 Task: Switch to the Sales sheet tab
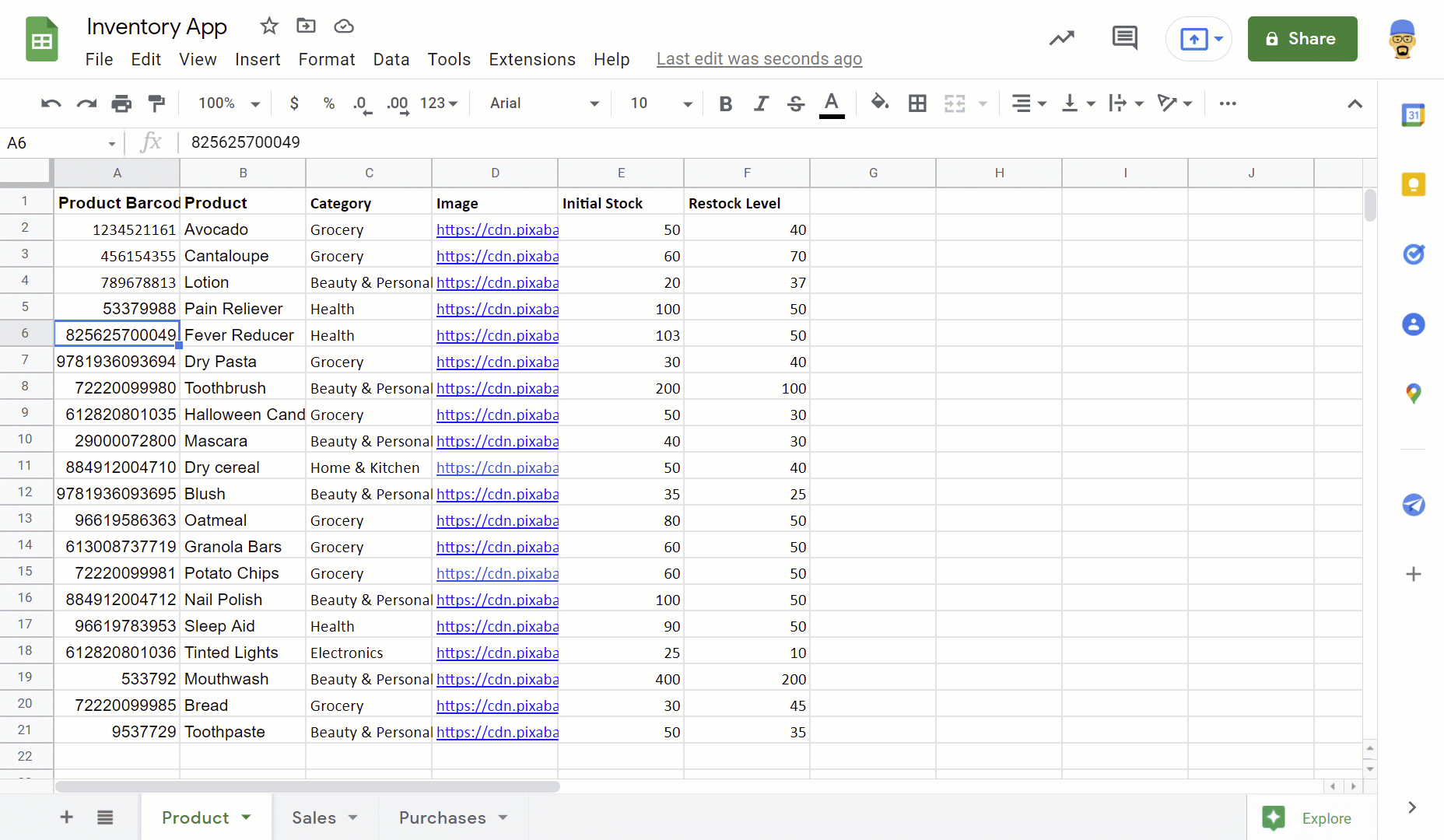pos(324,817)
